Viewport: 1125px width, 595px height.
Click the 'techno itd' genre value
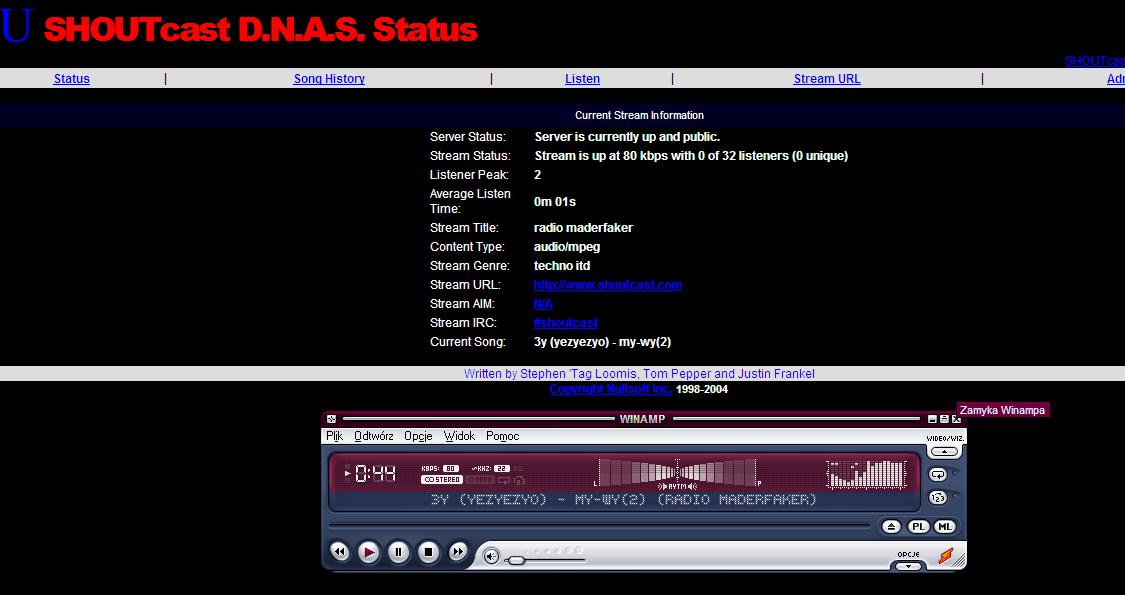(562, 266)
